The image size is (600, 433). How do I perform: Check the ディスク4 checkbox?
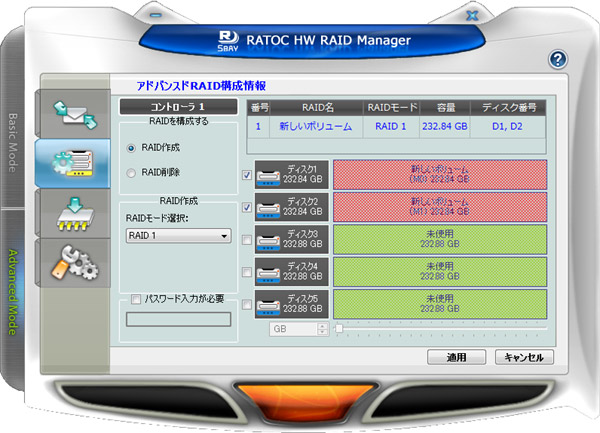247,272
